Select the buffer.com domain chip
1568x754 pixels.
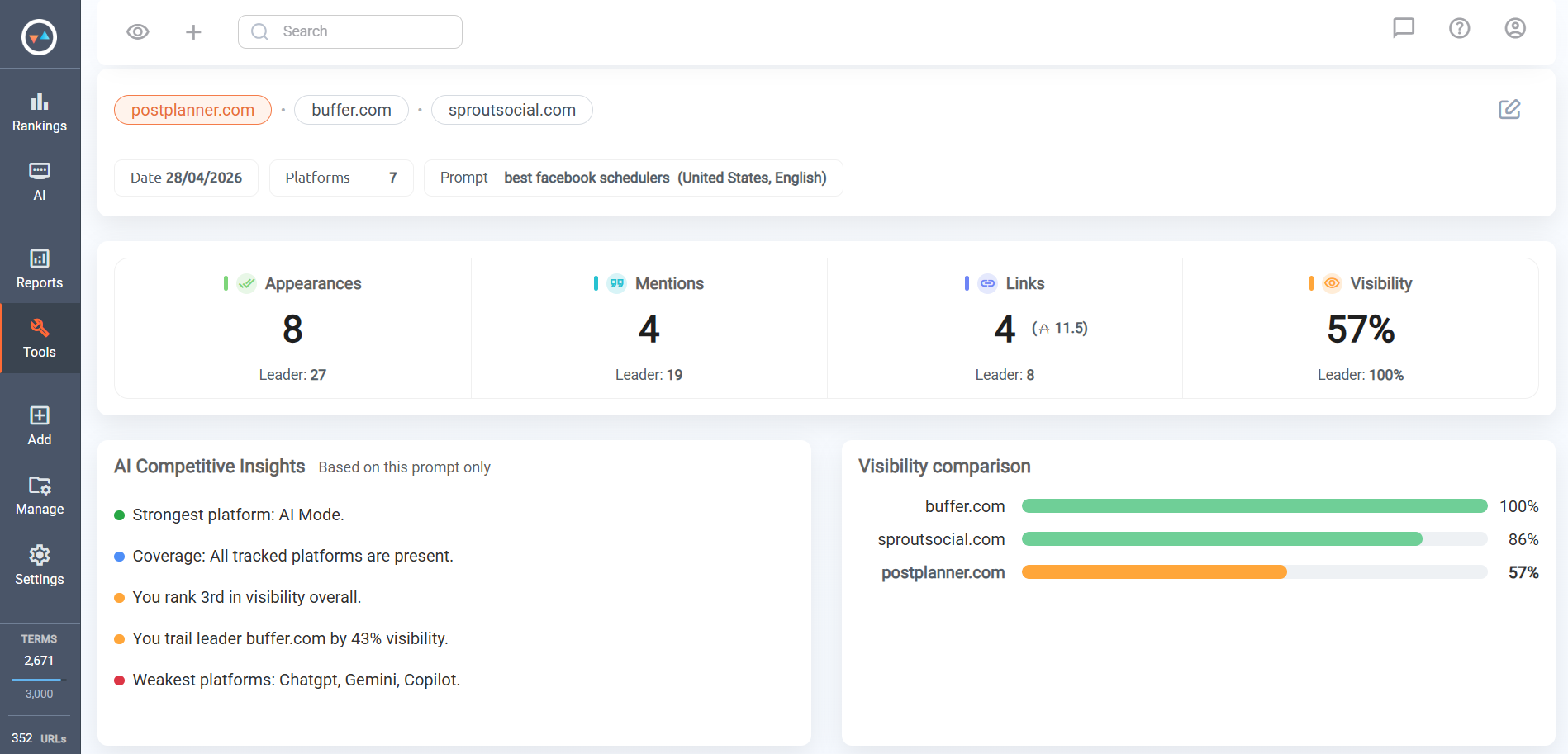pyautogui.click(x=351, y=110)
